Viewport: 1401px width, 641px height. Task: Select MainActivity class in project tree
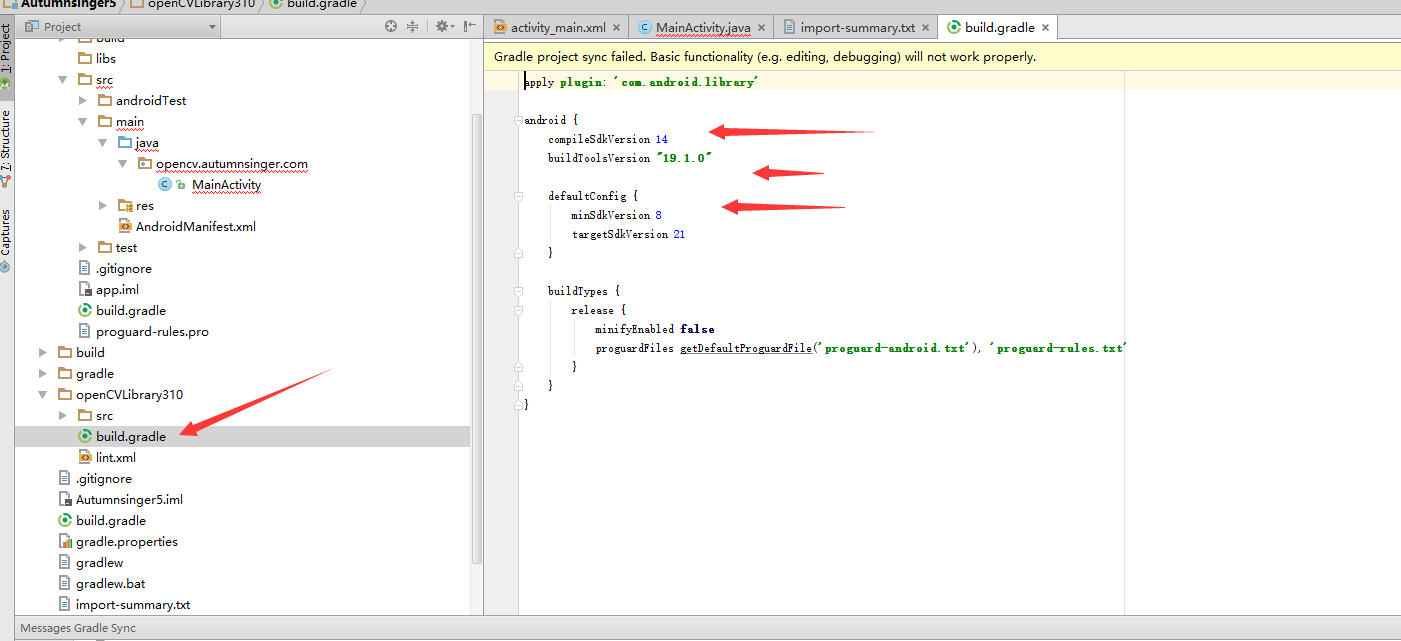pyautogui.click(x=226, y=185)
